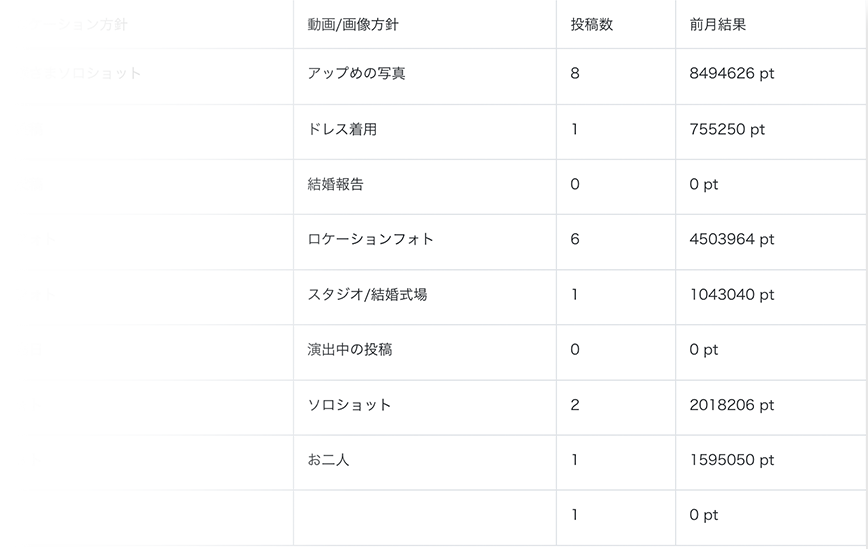Click post count 6 for ロケーションフォト

575,239
